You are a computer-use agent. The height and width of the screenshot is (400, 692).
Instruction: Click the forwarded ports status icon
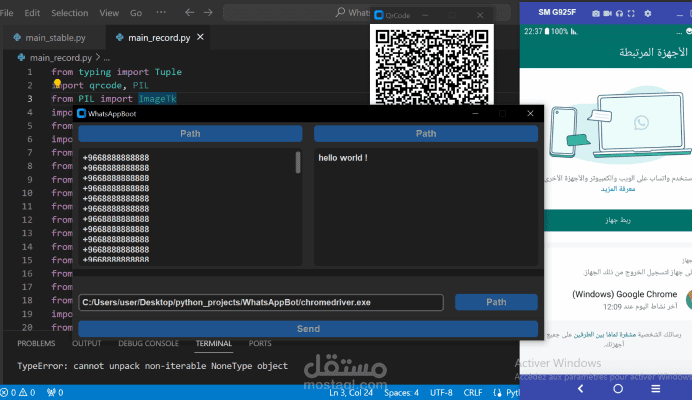(55, 392)
